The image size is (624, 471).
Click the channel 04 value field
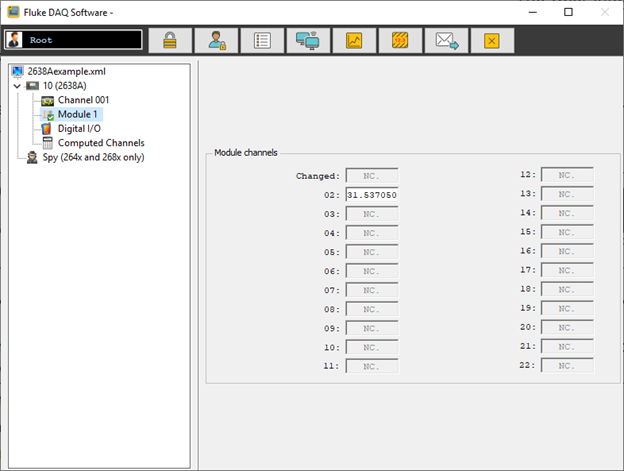pyautogui.click(x=372, y=233)
